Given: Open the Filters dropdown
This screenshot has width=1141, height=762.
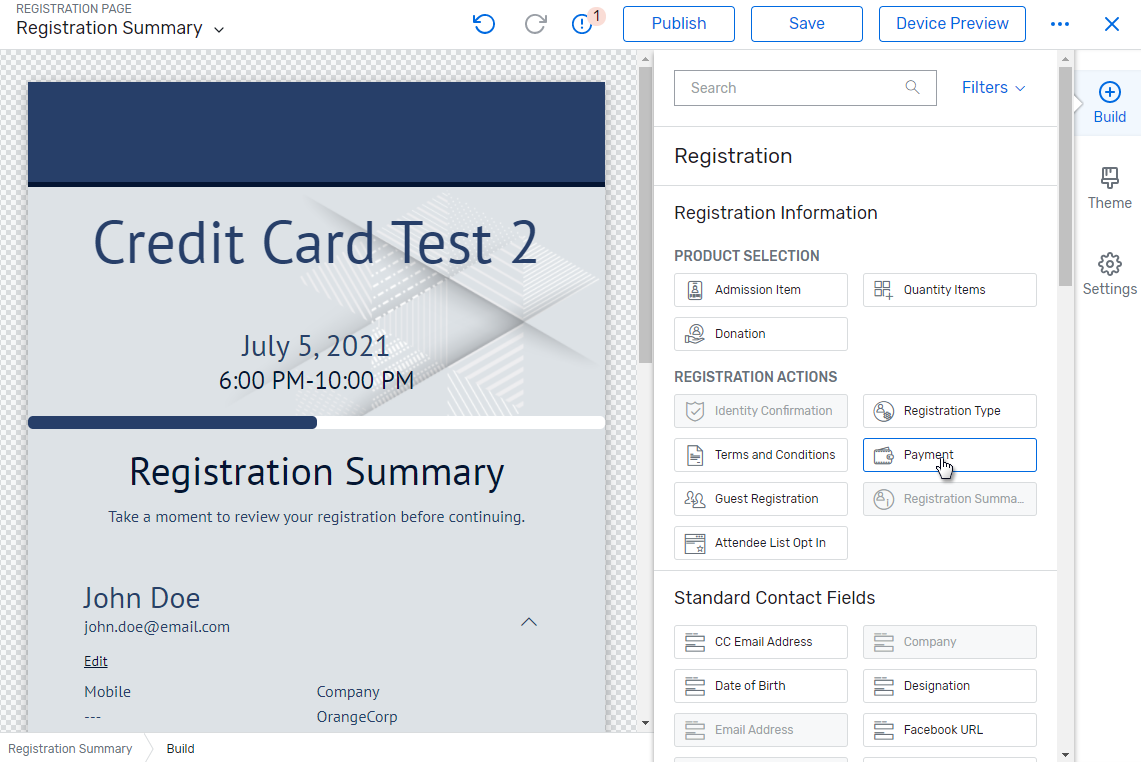Looking at the screenshot, I should point(992,88).
